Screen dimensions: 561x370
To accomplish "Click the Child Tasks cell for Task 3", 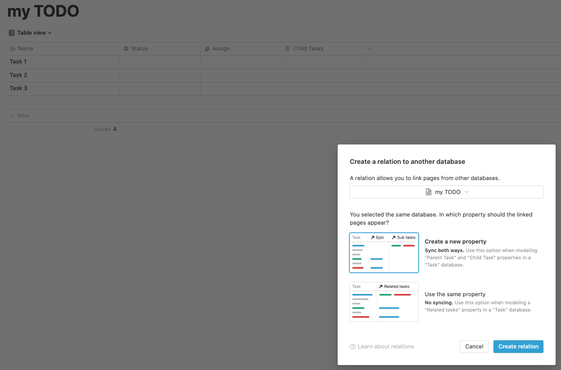I will click(322, 88).
